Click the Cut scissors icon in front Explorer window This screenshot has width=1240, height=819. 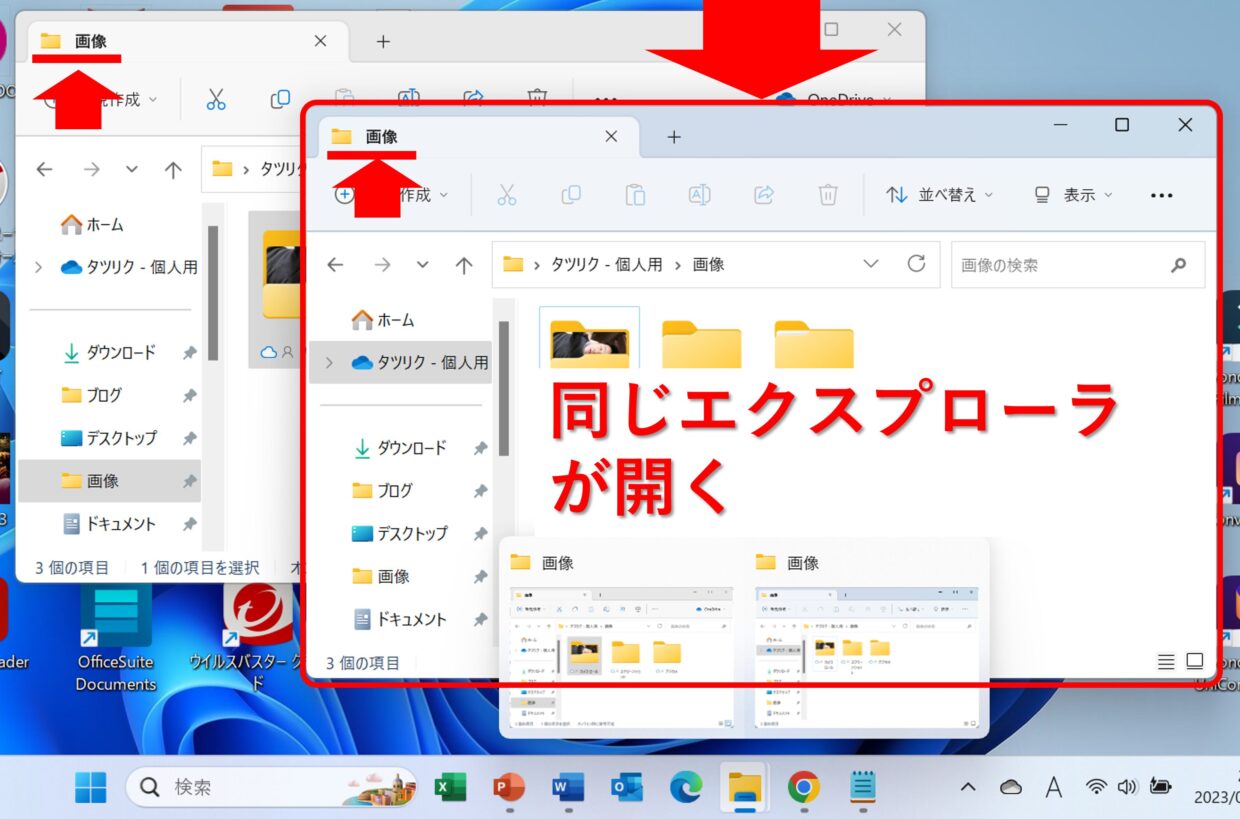(507, 195)
